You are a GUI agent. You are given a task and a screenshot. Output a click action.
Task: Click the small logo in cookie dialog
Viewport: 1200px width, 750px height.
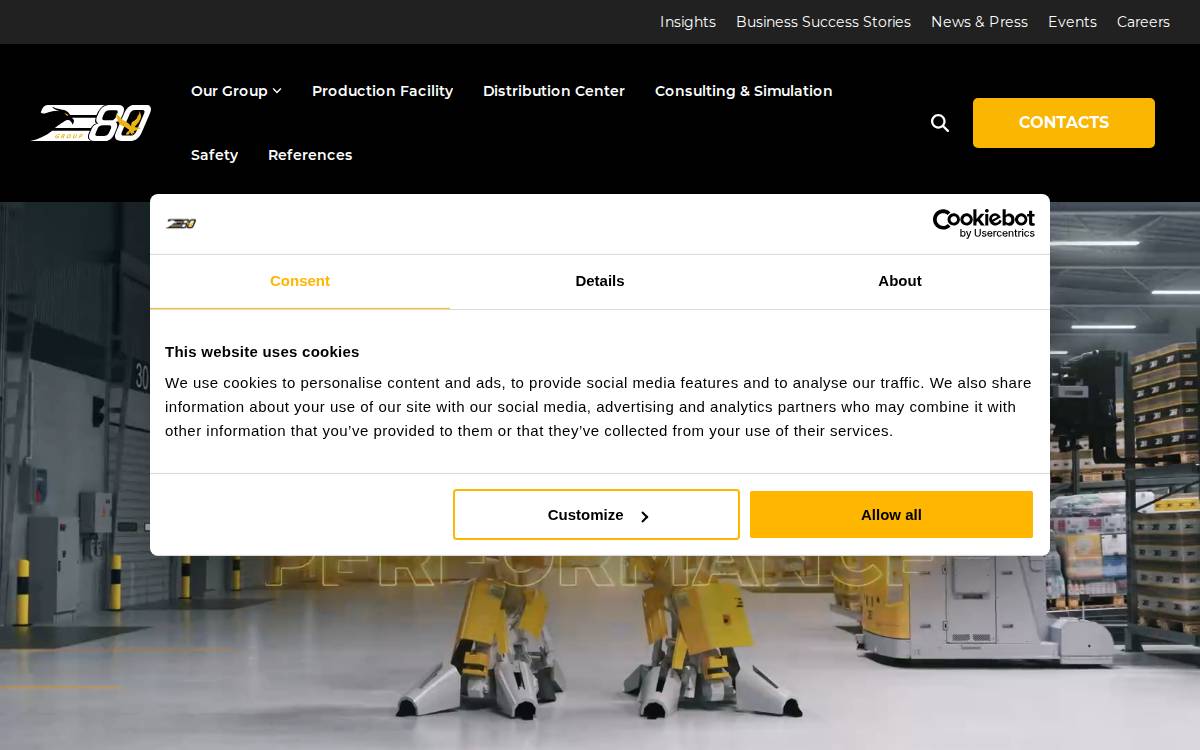coord(181,224)
